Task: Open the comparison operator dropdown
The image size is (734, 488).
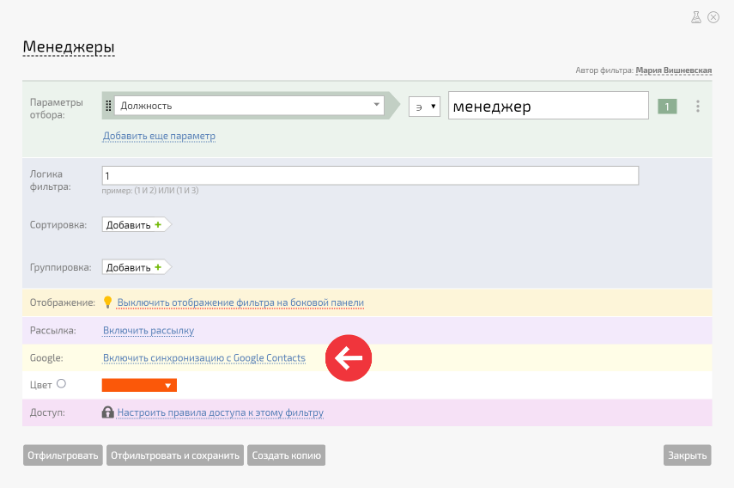Action: [424, 106]
